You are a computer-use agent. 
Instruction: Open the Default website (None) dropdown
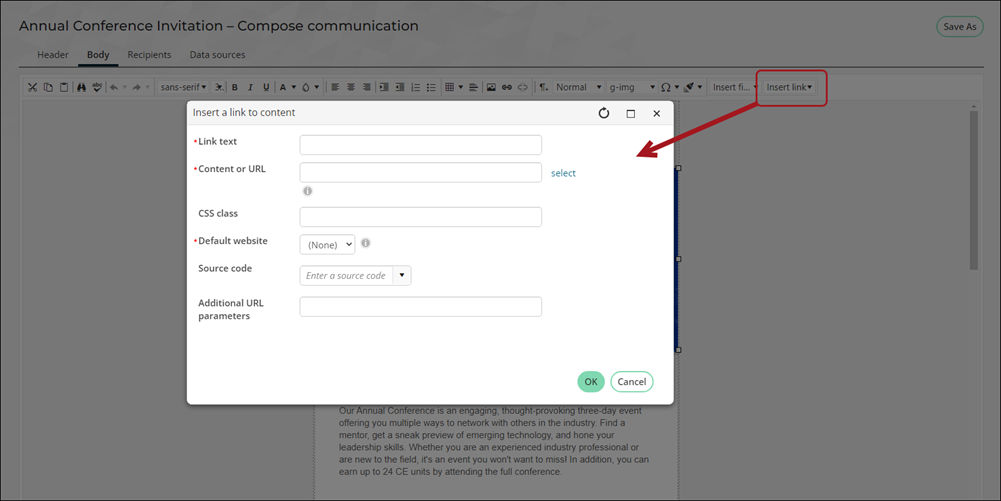327,244
